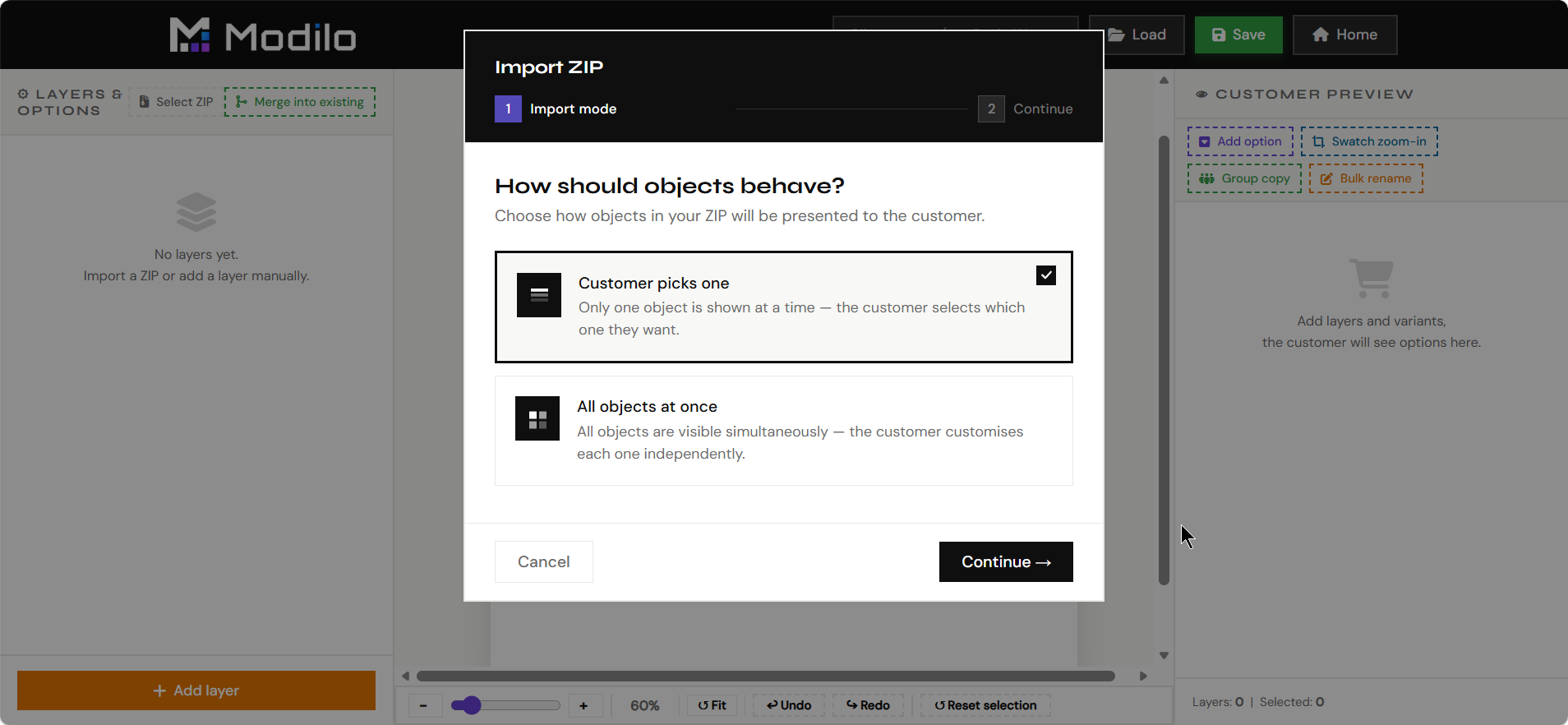Screen dimensions: 1568x725
Task: Click the '60%' zoom percentage text
Action: 645,705
